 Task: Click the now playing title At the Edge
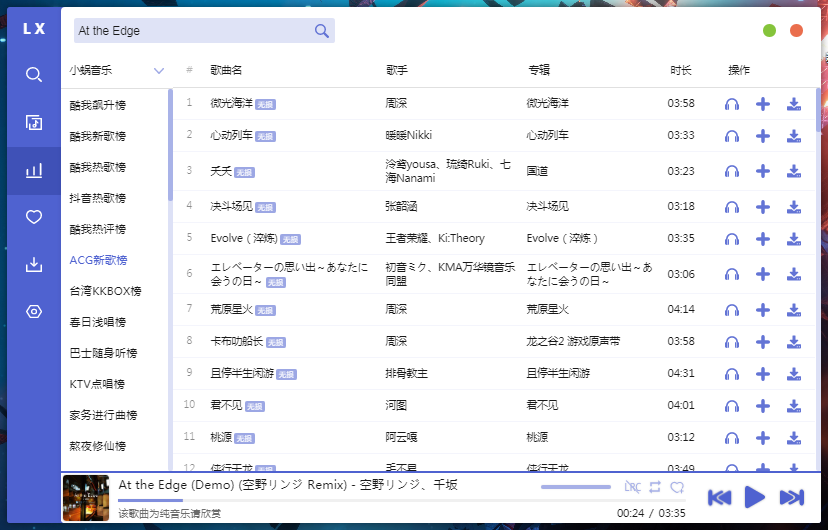[x=288, y=485]
